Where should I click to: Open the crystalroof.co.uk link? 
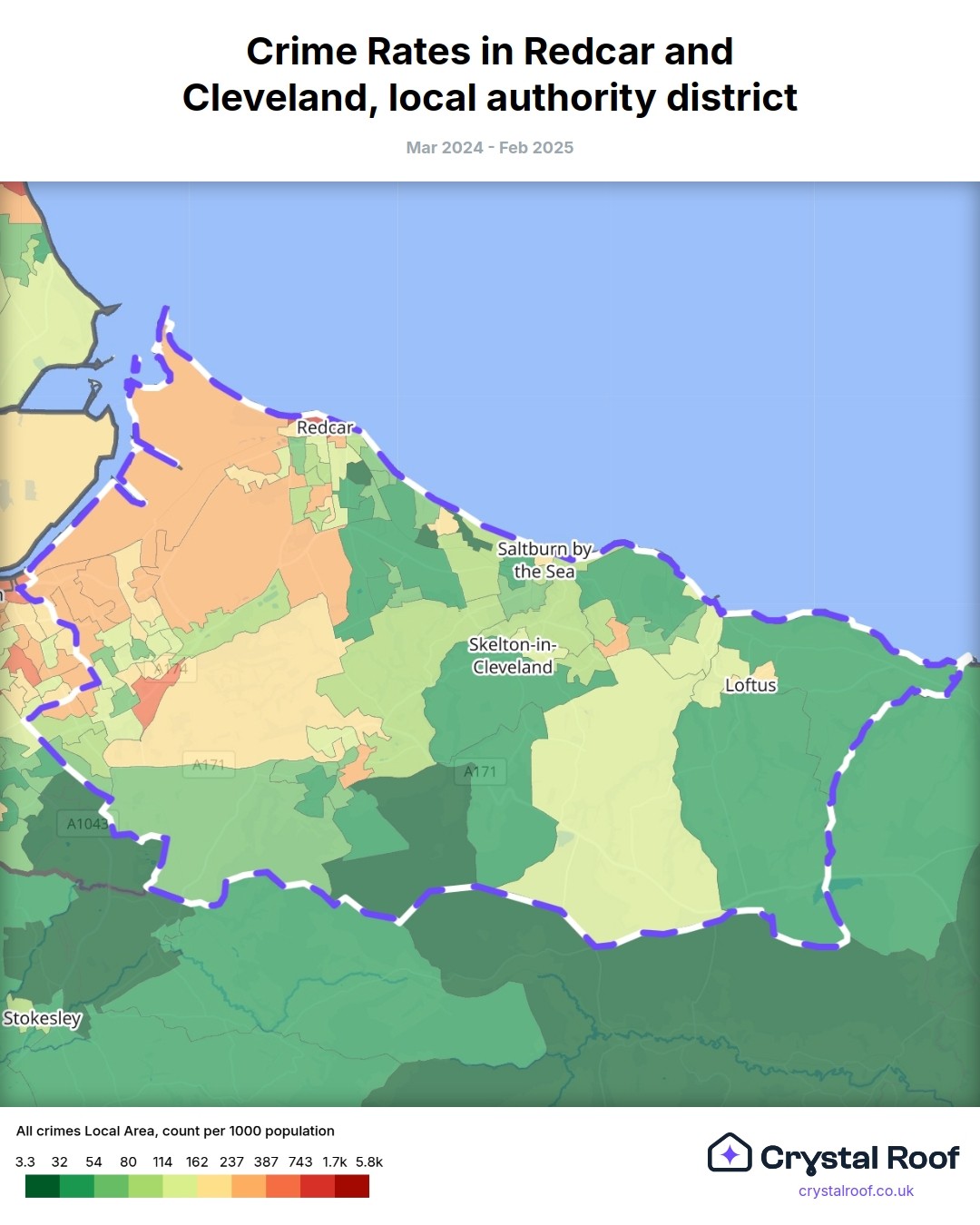pyautogui.click(x=856, y=1191)
